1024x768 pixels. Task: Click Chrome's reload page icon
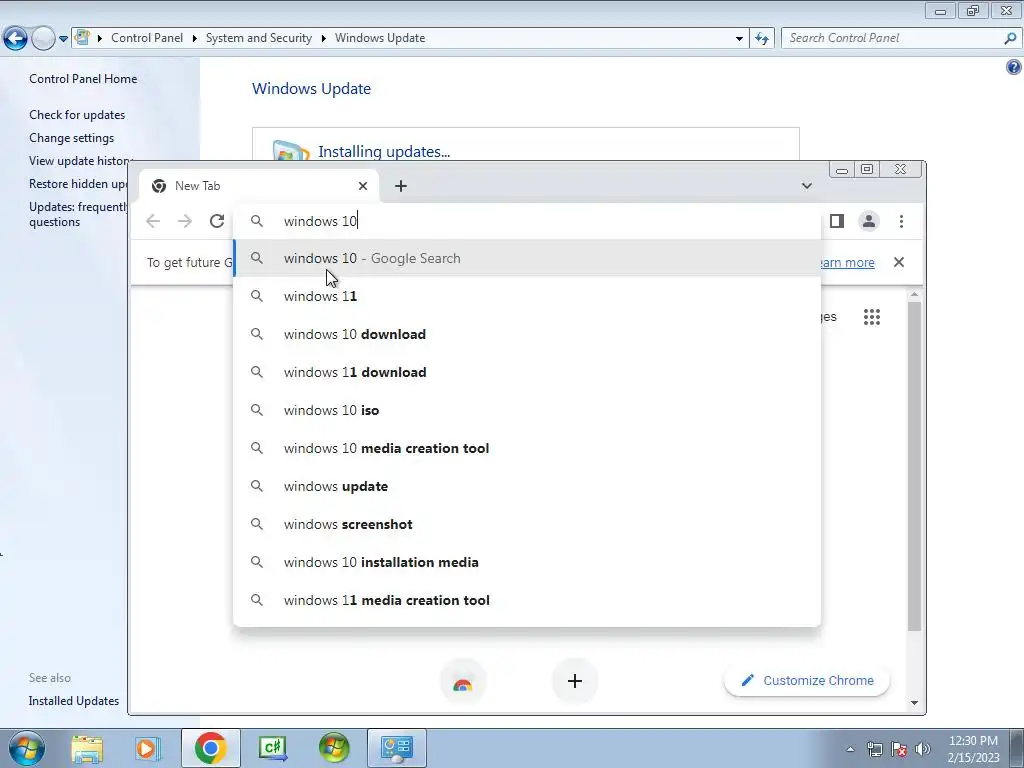point(217,221)
